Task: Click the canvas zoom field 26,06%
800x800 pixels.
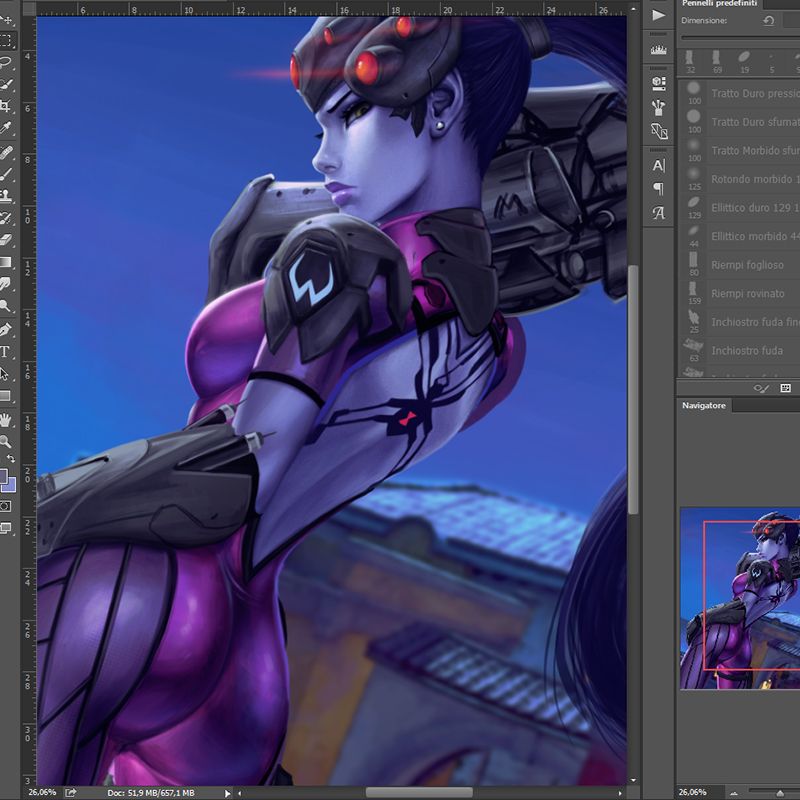Action: [x=42, y=792]
